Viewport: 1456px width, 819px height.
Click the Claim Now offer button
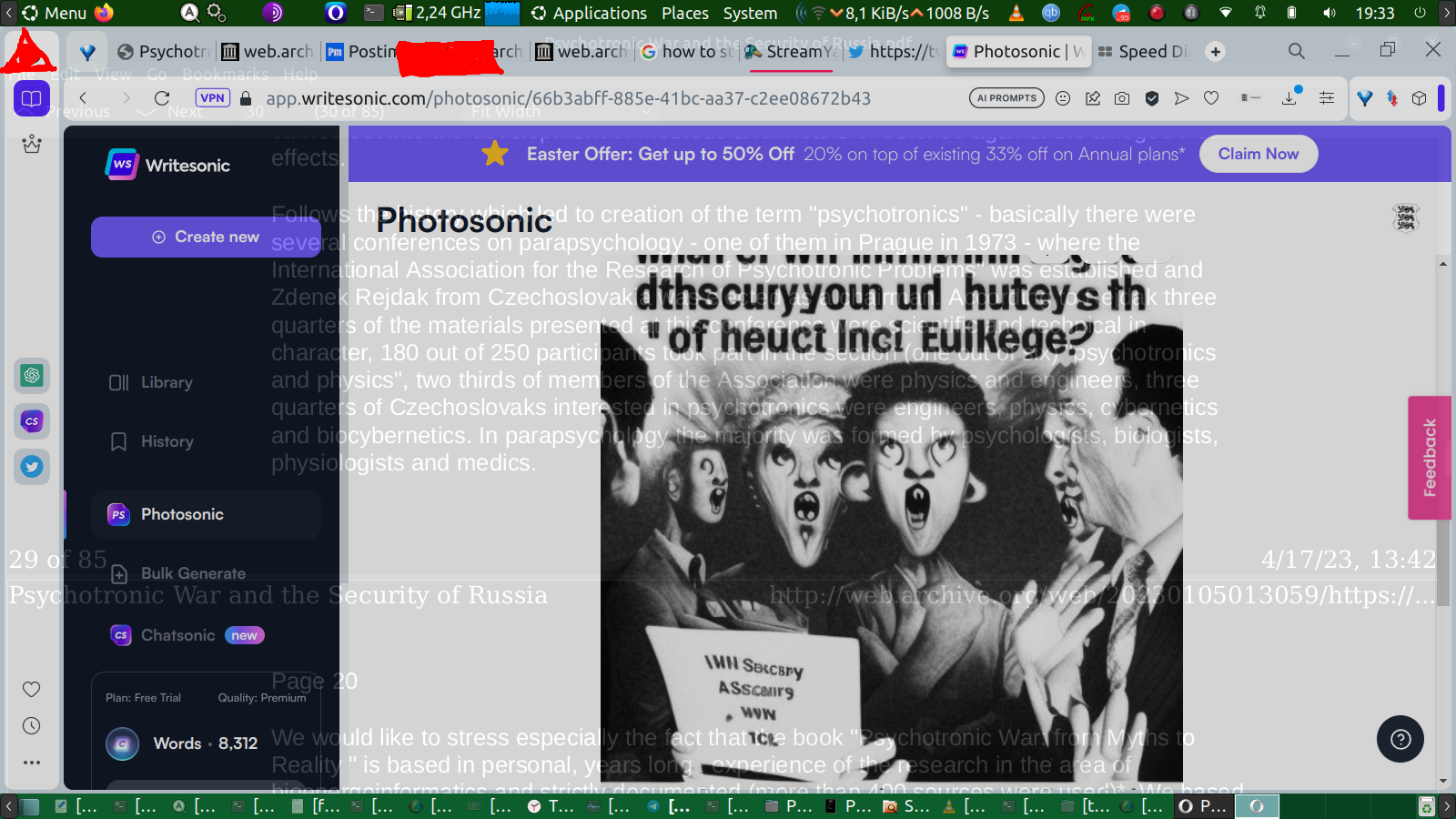click(x=1259, y=154)
